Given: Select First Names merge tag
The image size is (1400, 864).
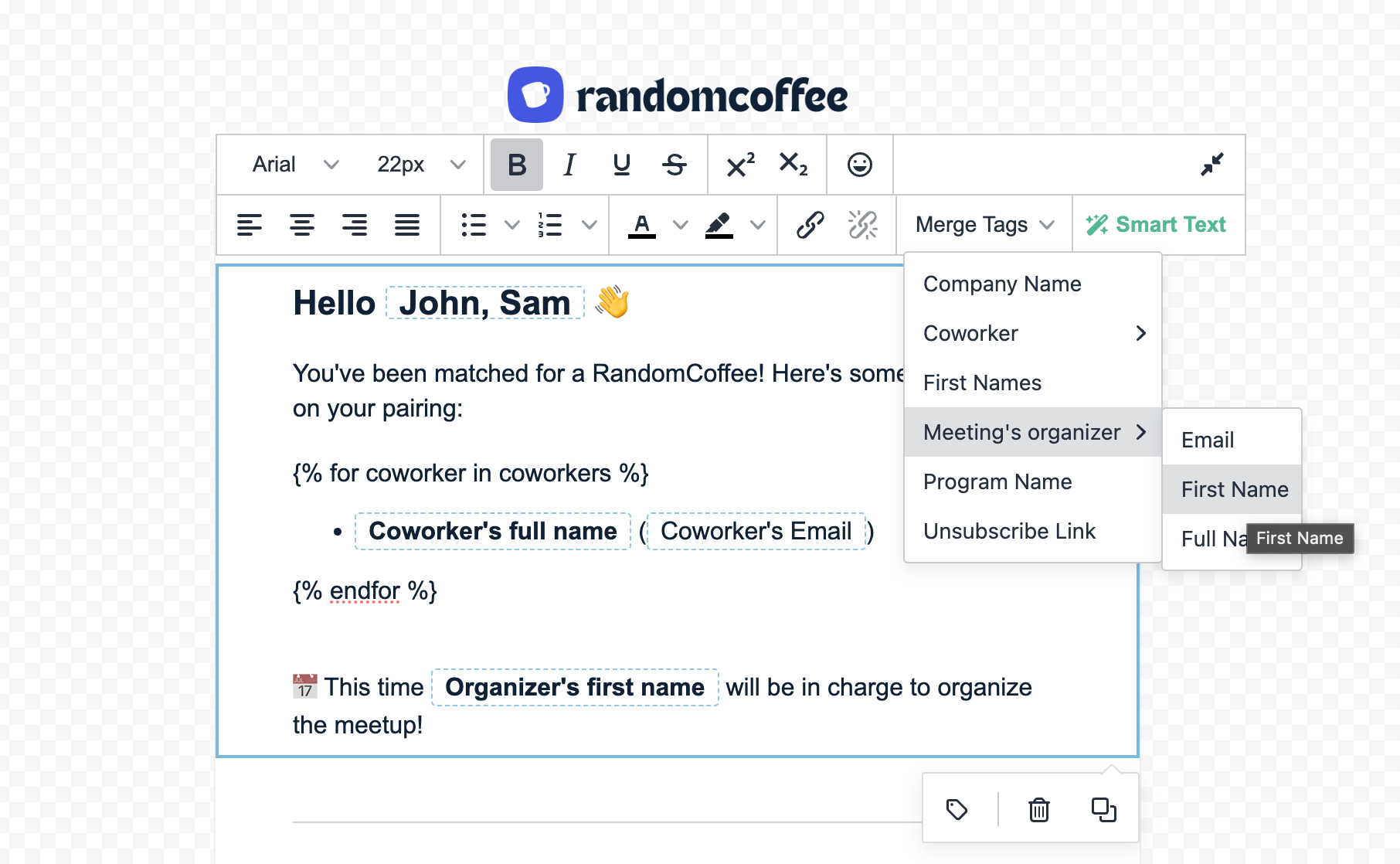Looking at the screenshot, I should pyautogui.click(x=1032, y=383).
